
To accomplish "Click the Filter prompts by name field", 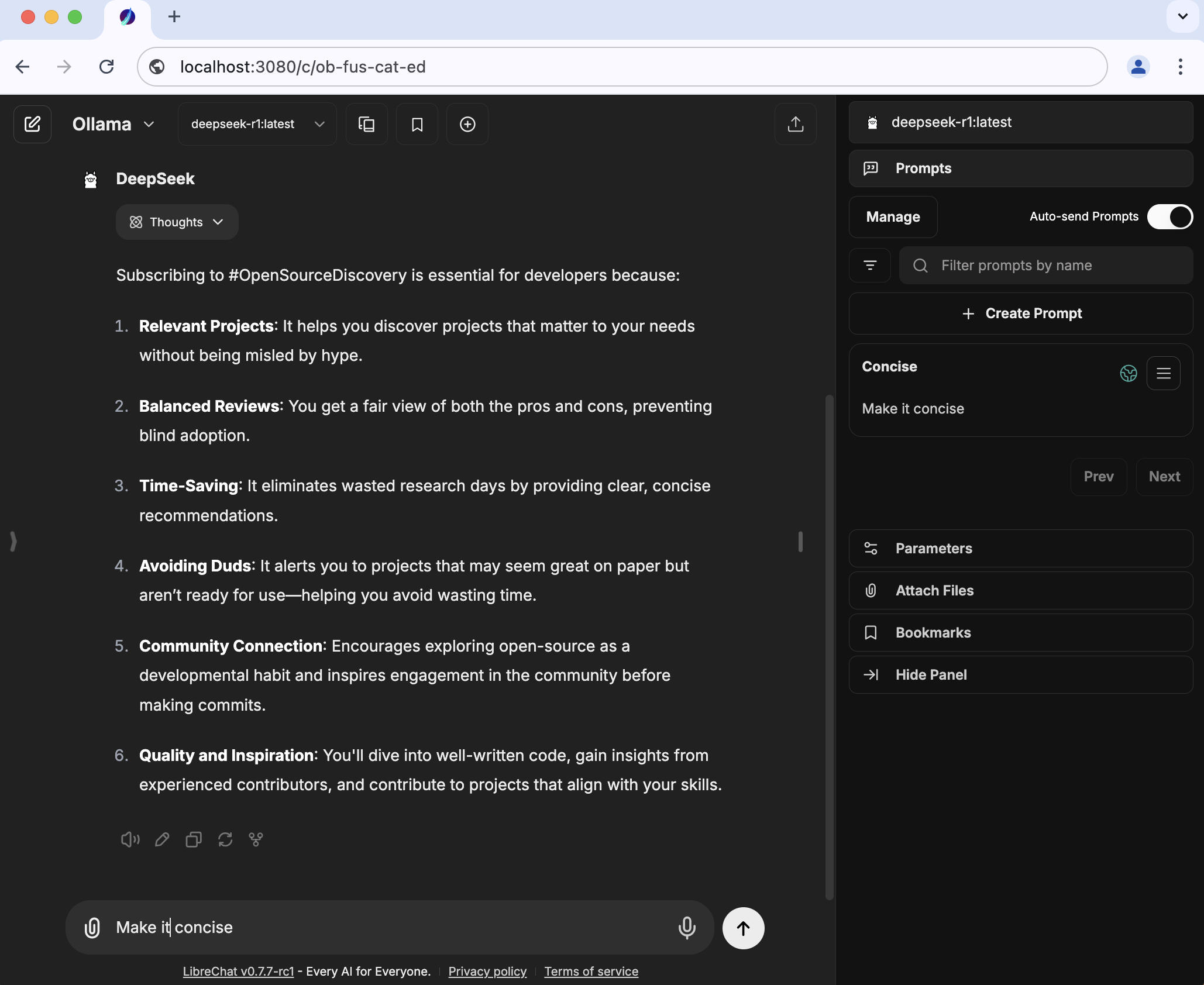I will pos(1047,266).
